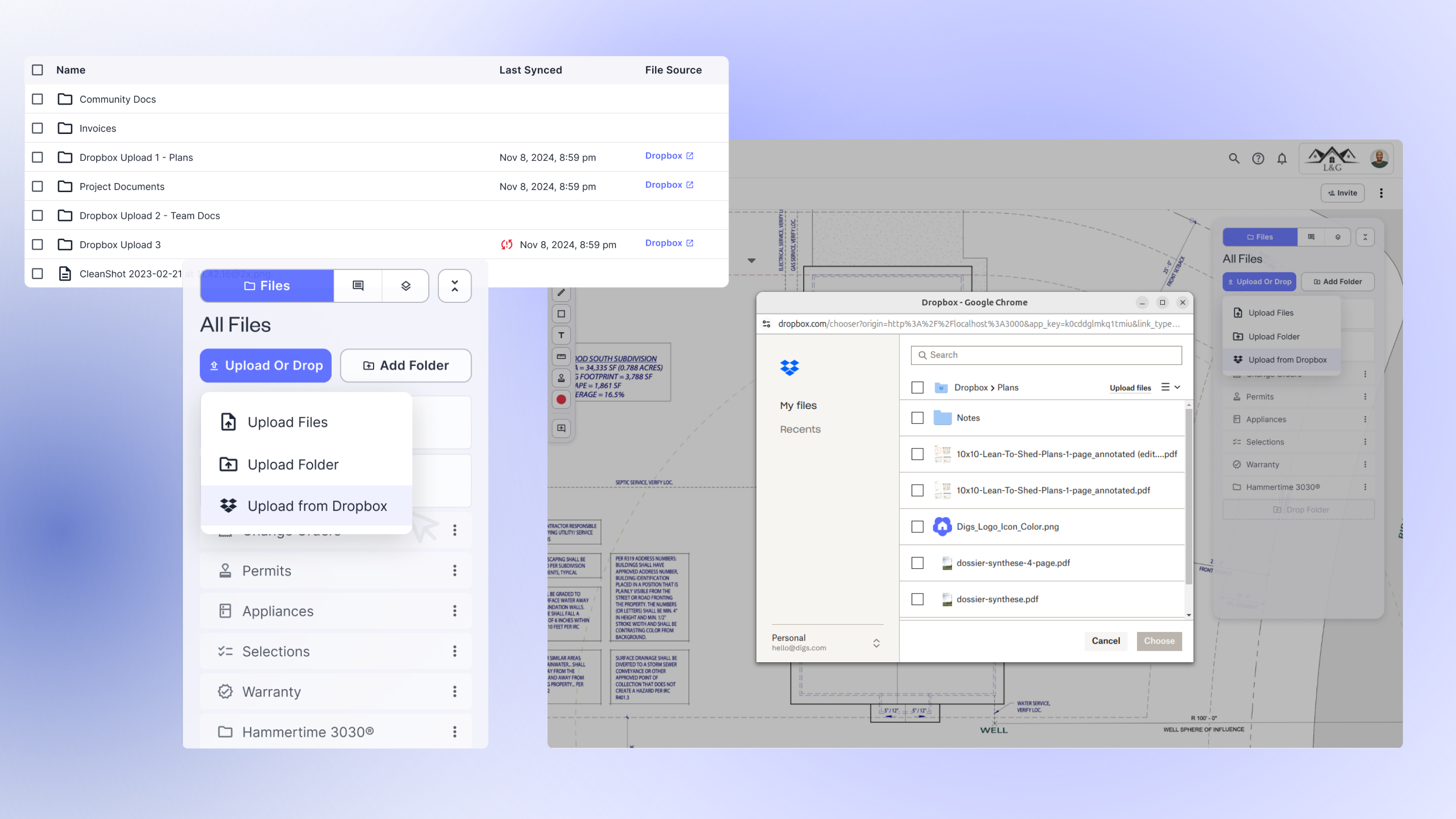Click the Cancel button in Dropbox chooser

pos(1105,641)
